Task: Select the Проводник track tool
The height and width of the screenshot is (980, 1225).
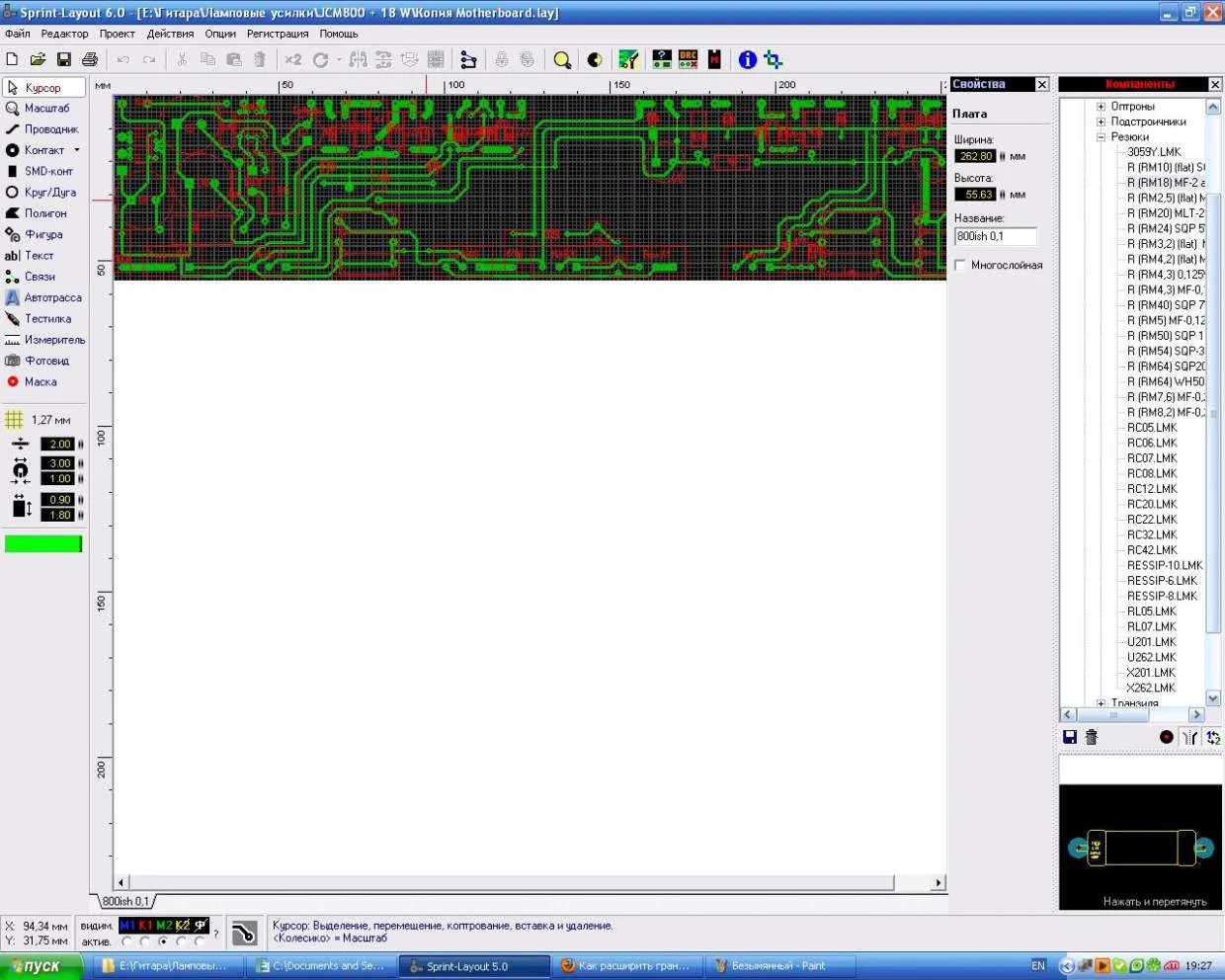Action: (x=43, y=129)
